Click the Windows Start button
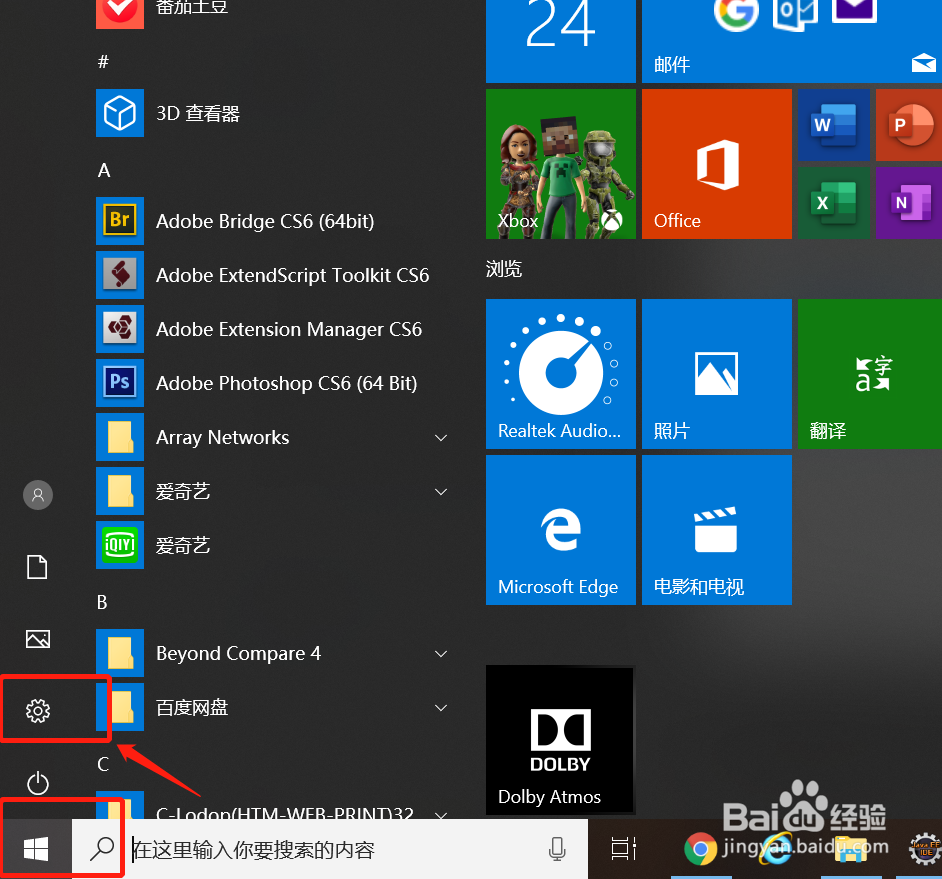 (36, 849)
